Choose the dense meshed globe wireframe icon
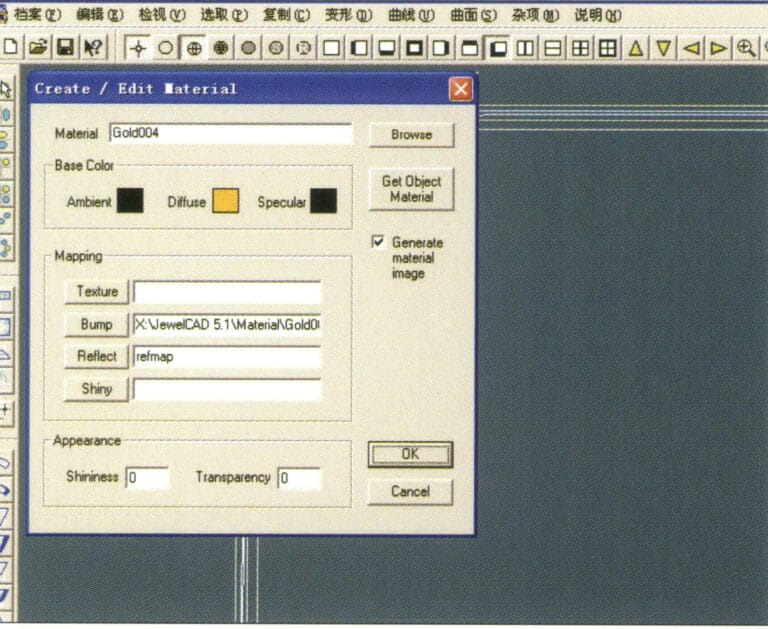Viewport: 768px width, 629px height. click(221, 48)
